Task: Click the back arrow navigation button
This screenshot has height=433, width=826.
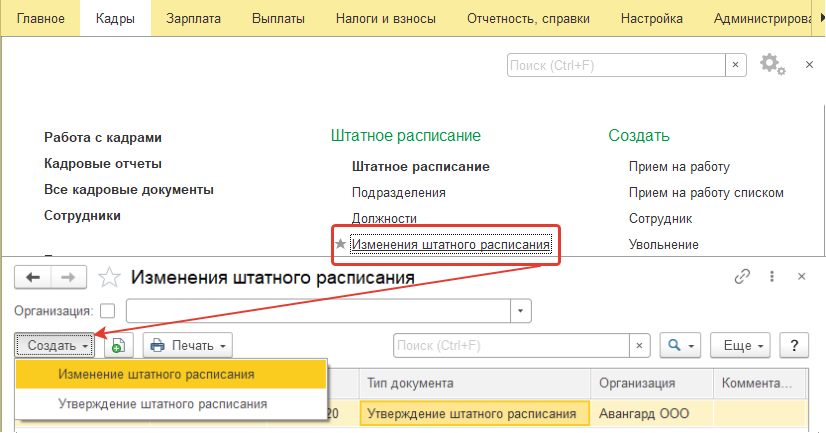Action: click(33, 277)
